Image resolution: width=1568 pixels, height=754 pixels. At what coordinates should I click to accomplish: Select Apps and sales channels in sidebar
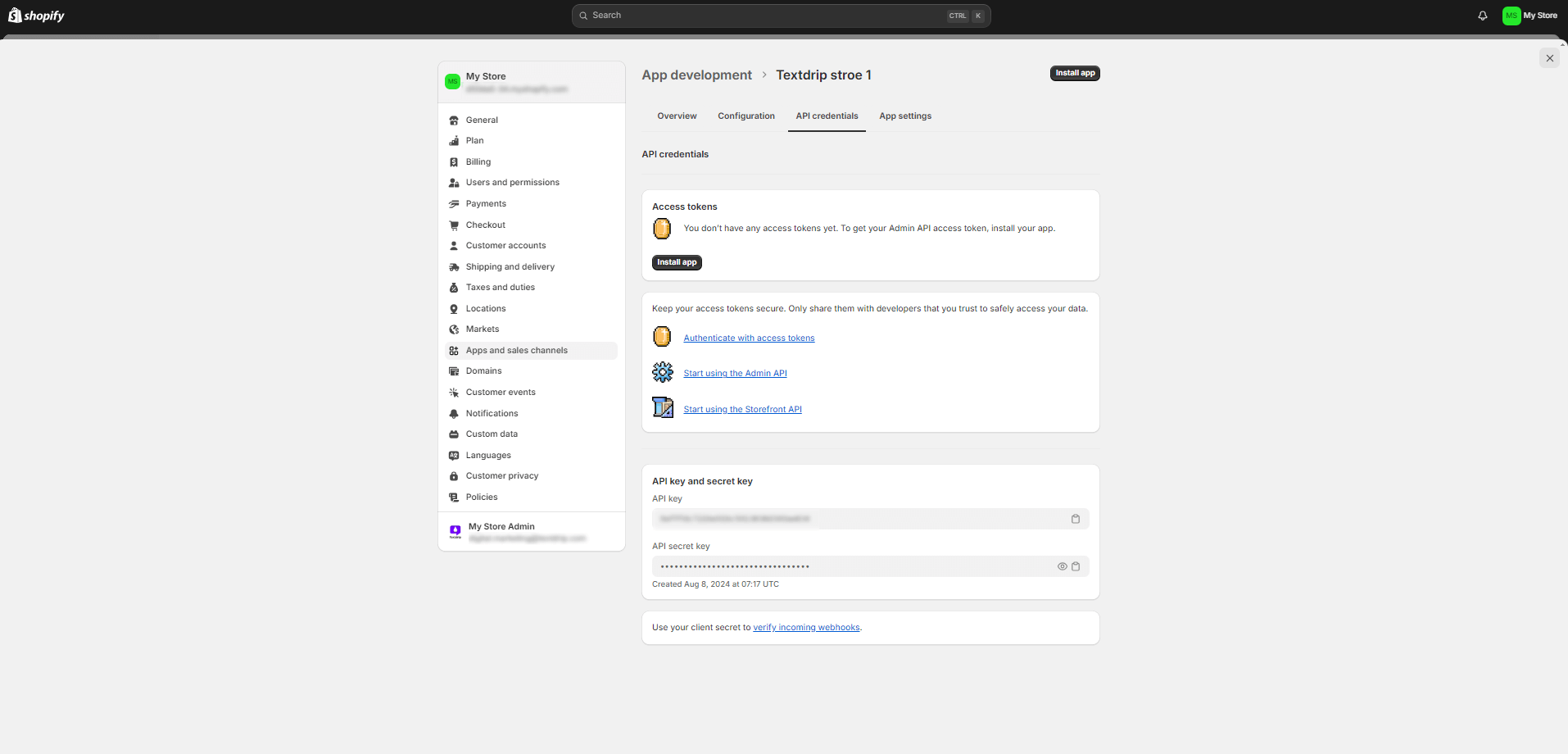(516, 350)
